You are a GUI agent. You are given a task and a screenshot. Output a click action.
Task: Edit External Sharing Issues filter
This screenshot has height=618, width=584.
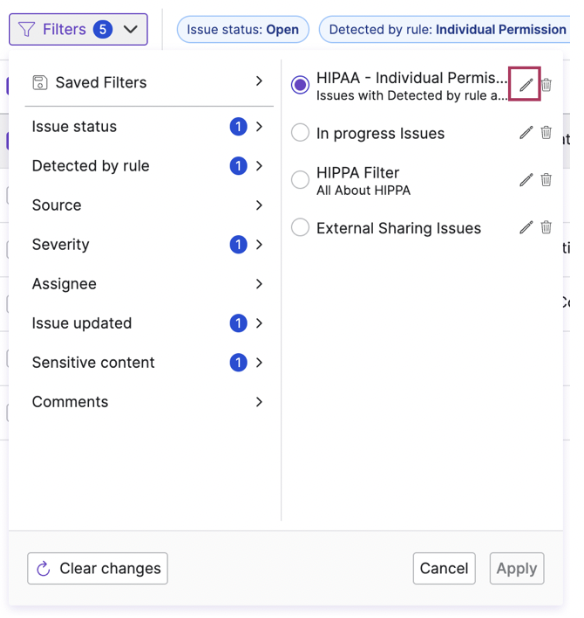pos(526,227)
